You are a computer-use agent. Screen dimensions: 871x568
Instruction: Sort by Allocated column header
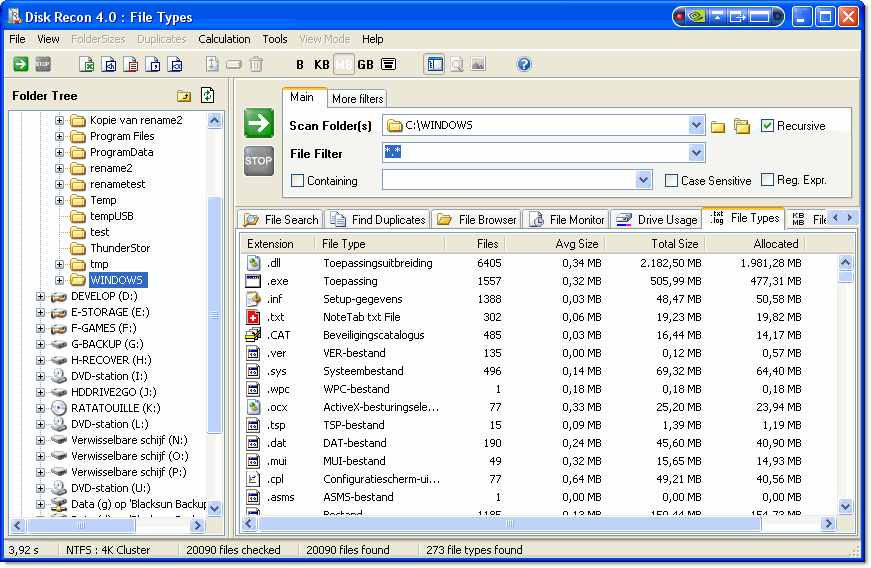coord(755,244)
